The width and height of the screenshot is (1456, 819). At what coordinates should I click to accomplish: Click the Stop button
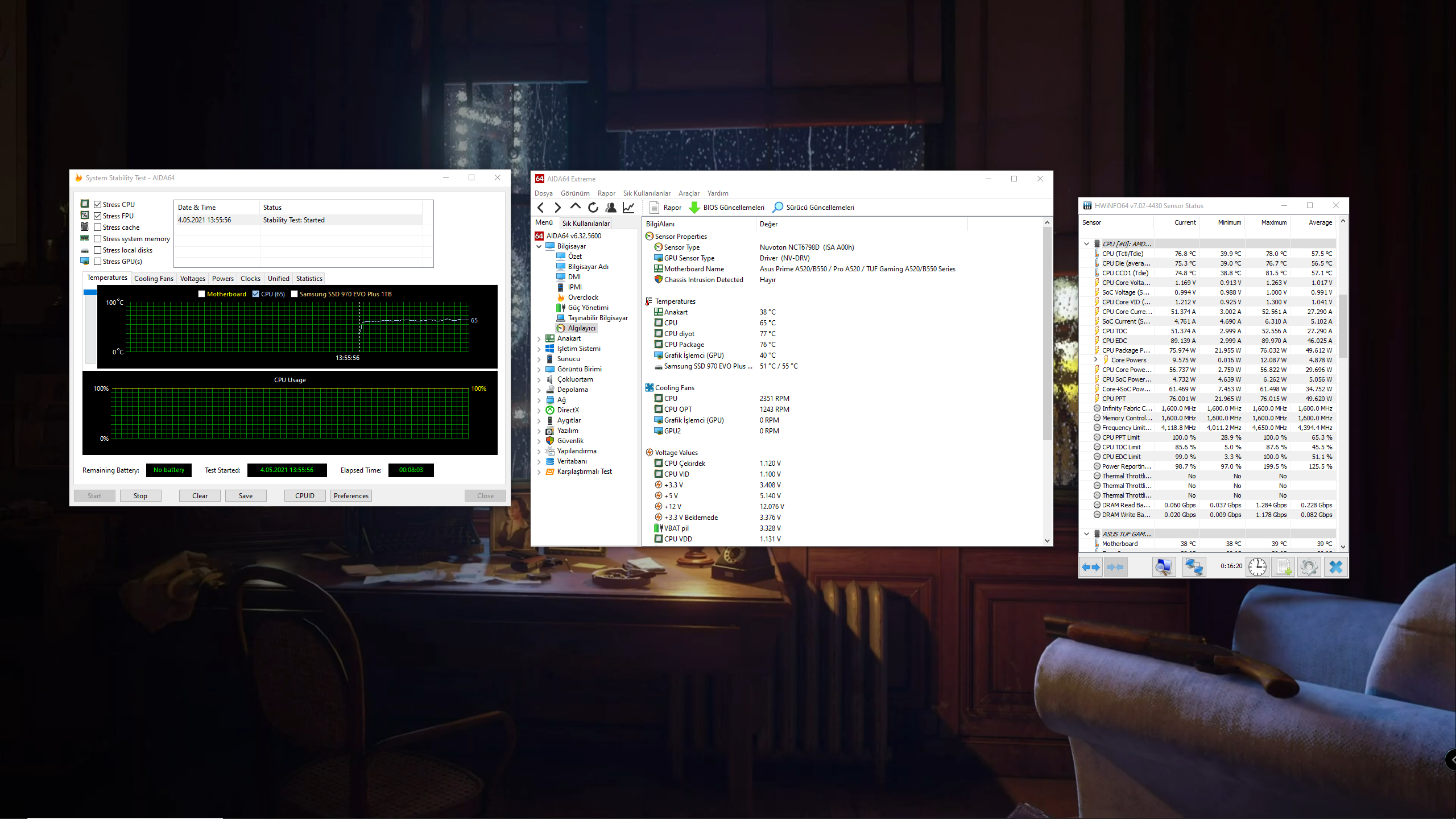(140, 496)
